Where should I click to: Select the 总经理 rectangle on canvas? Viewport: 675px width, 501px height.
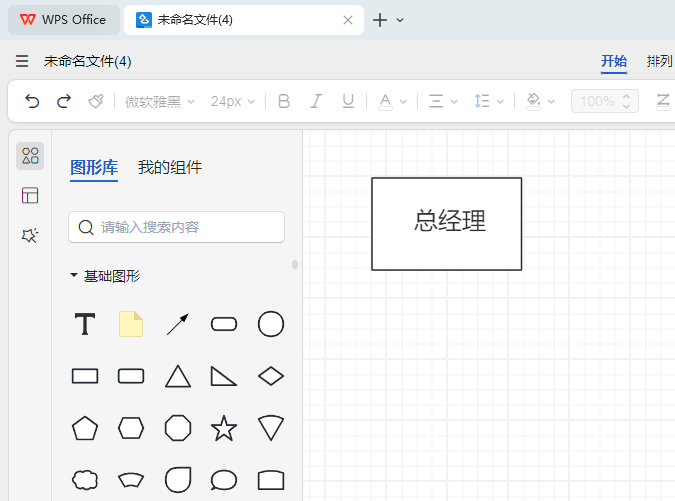tap(446, 224)
